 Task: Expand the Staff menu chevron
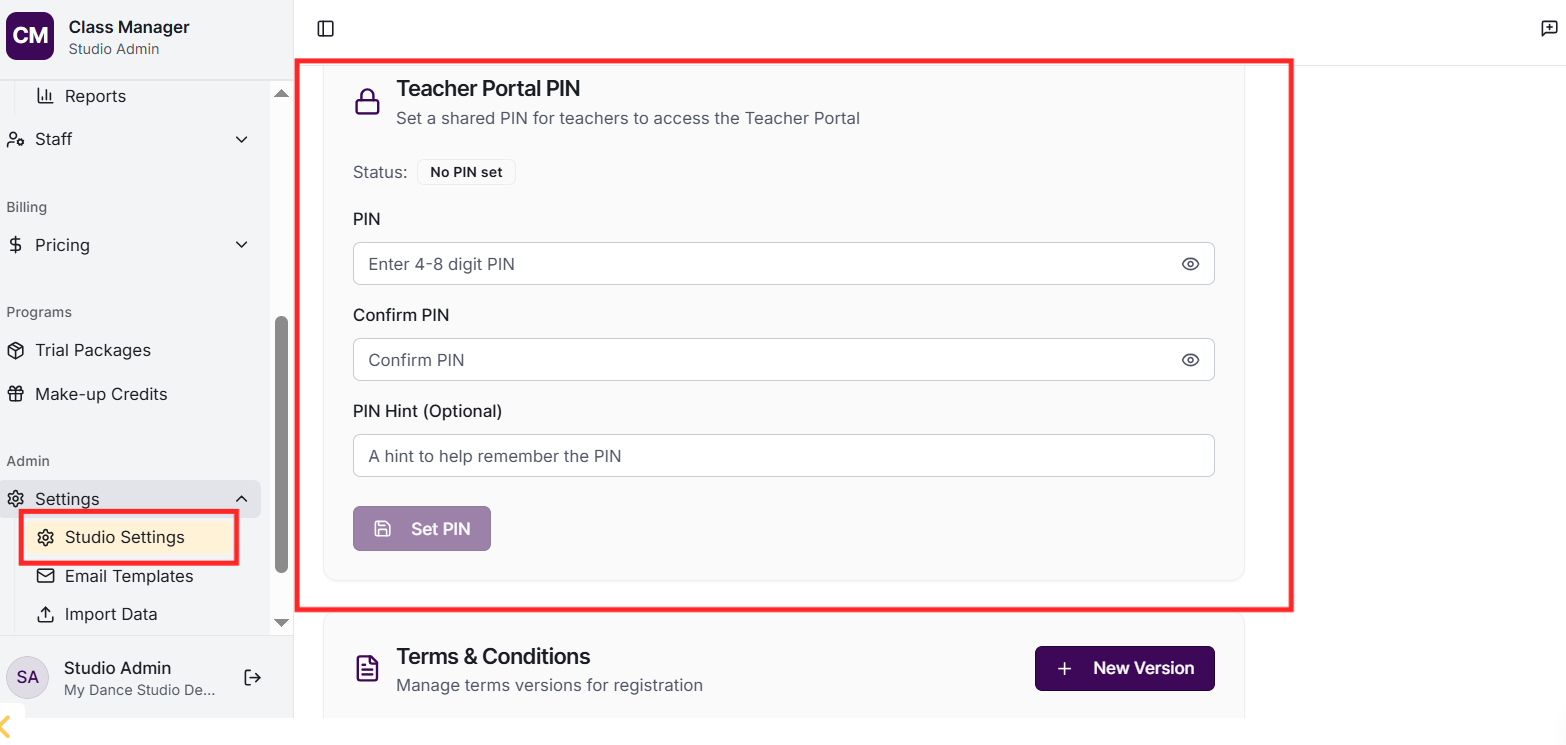(x=241, y=139)
